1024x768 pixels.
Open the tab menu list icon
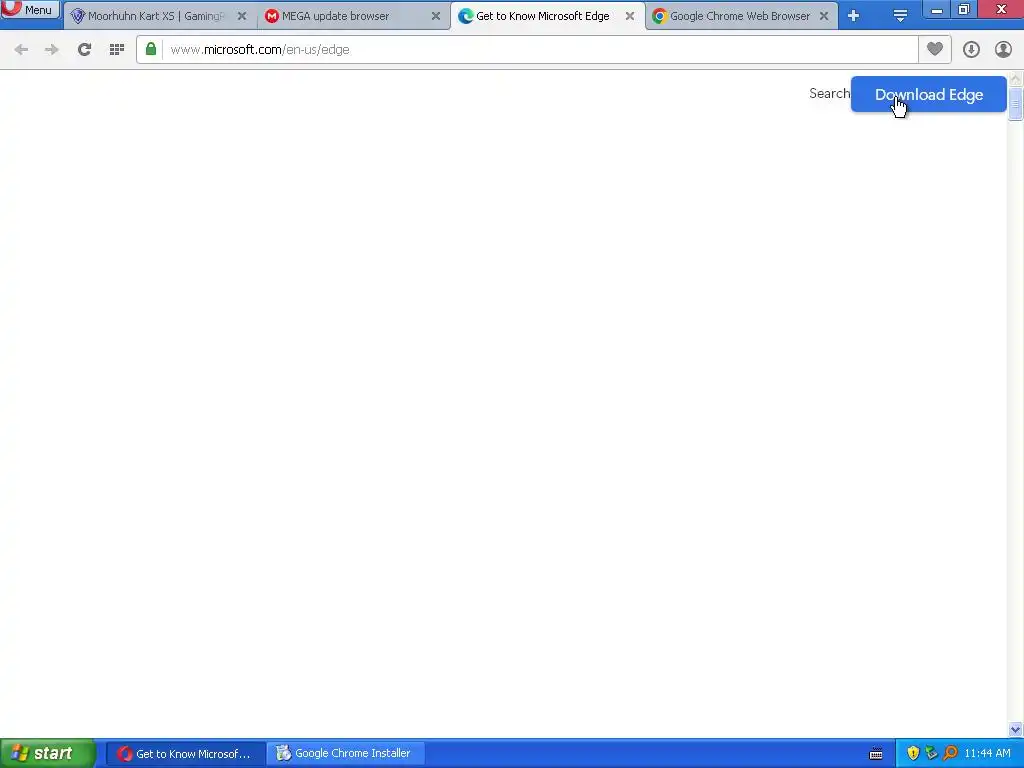pos(900,16)
